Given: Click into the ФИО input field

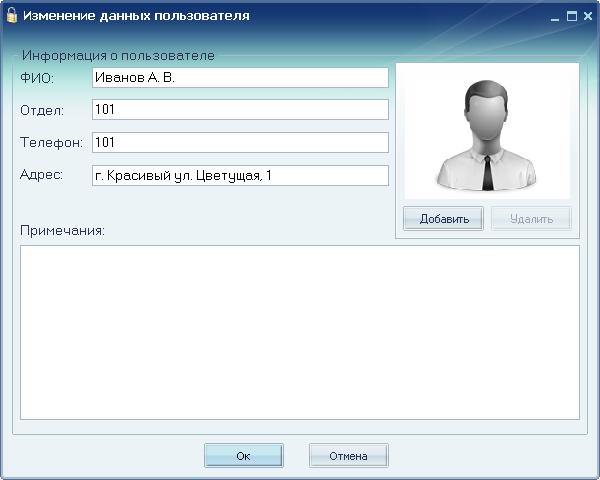Looking at the screenshot, I should click(240, 78).
